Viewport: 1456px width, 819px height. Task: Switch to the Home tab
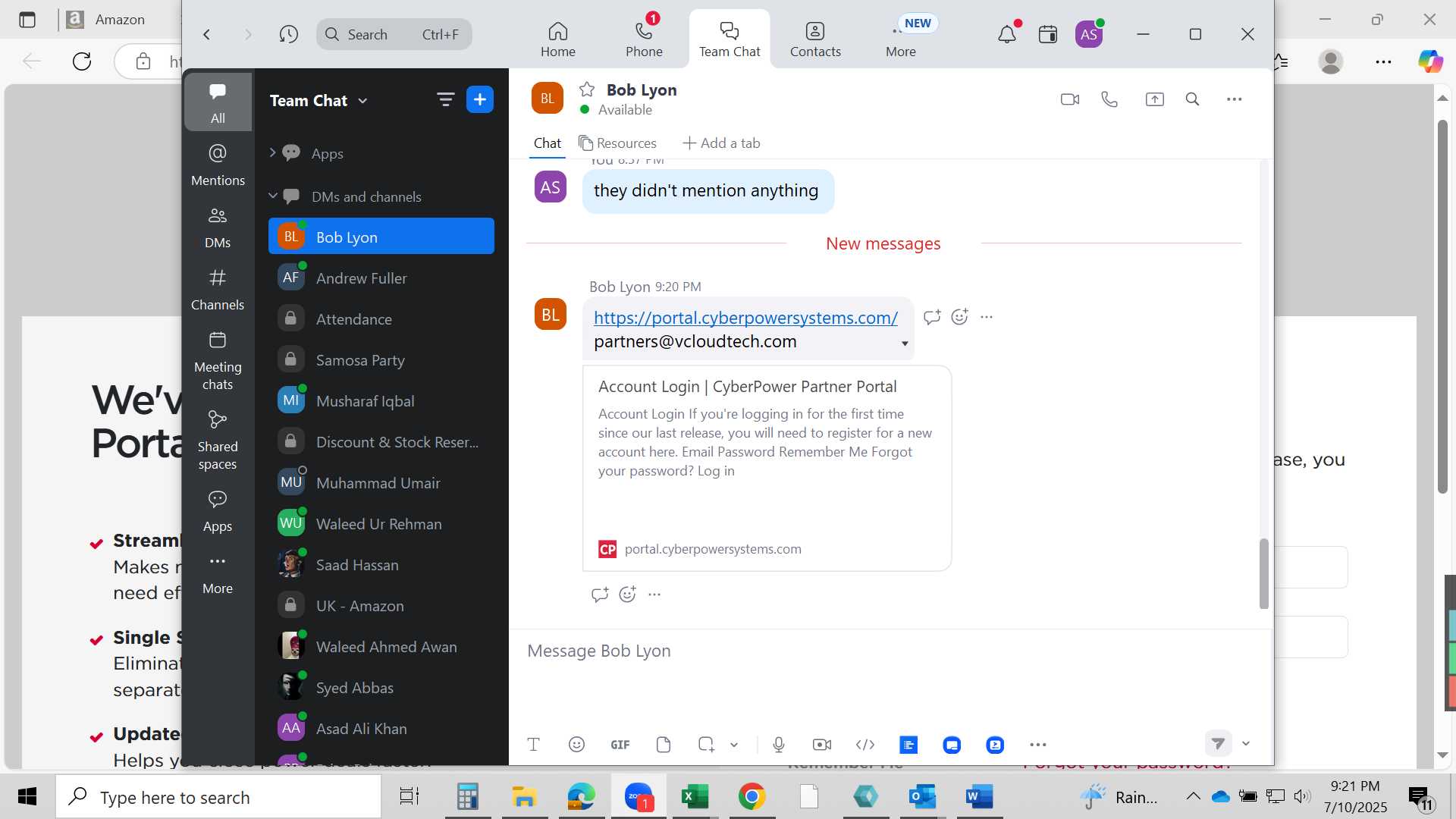point(557,39)
